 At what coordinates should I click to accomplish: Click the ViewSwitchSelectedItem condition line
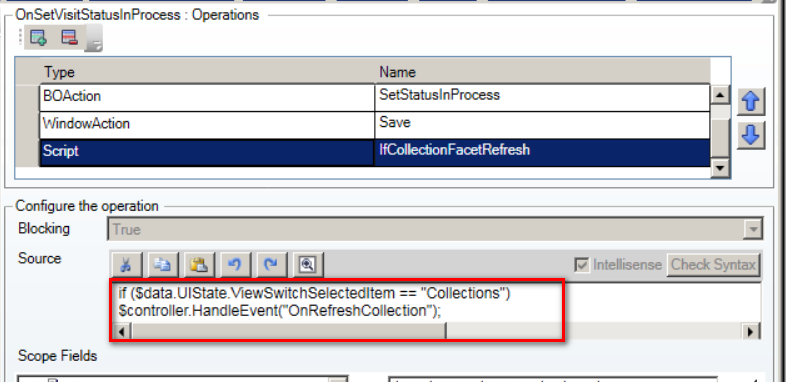[314, 293]
